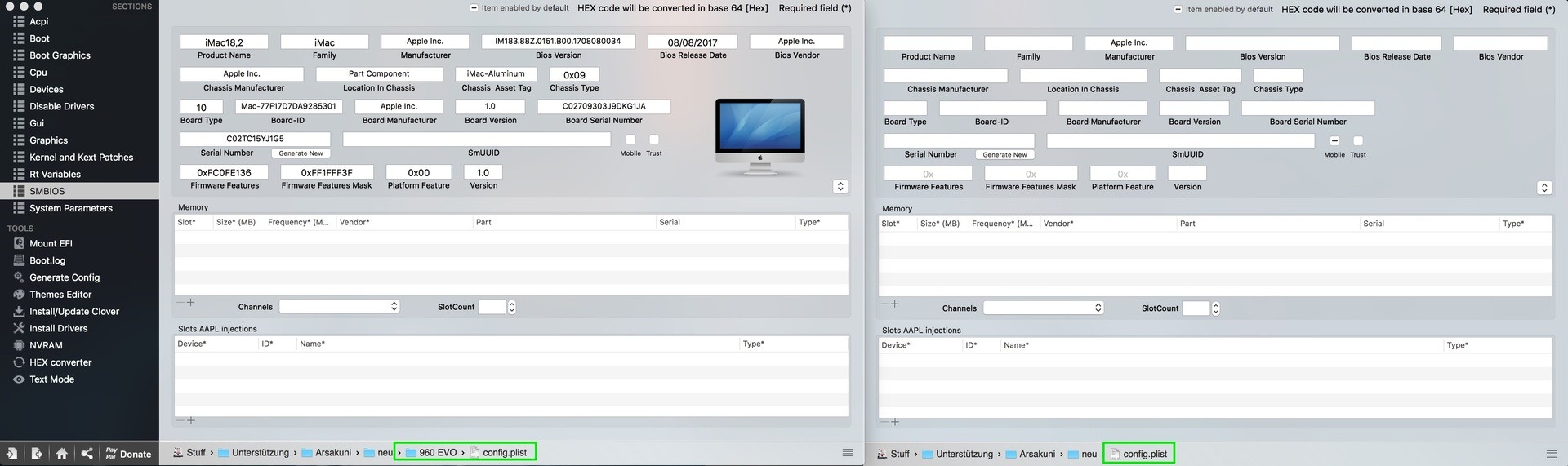
Task: Click the empty Product Name field in right window
Action: [x=928, y=43]
